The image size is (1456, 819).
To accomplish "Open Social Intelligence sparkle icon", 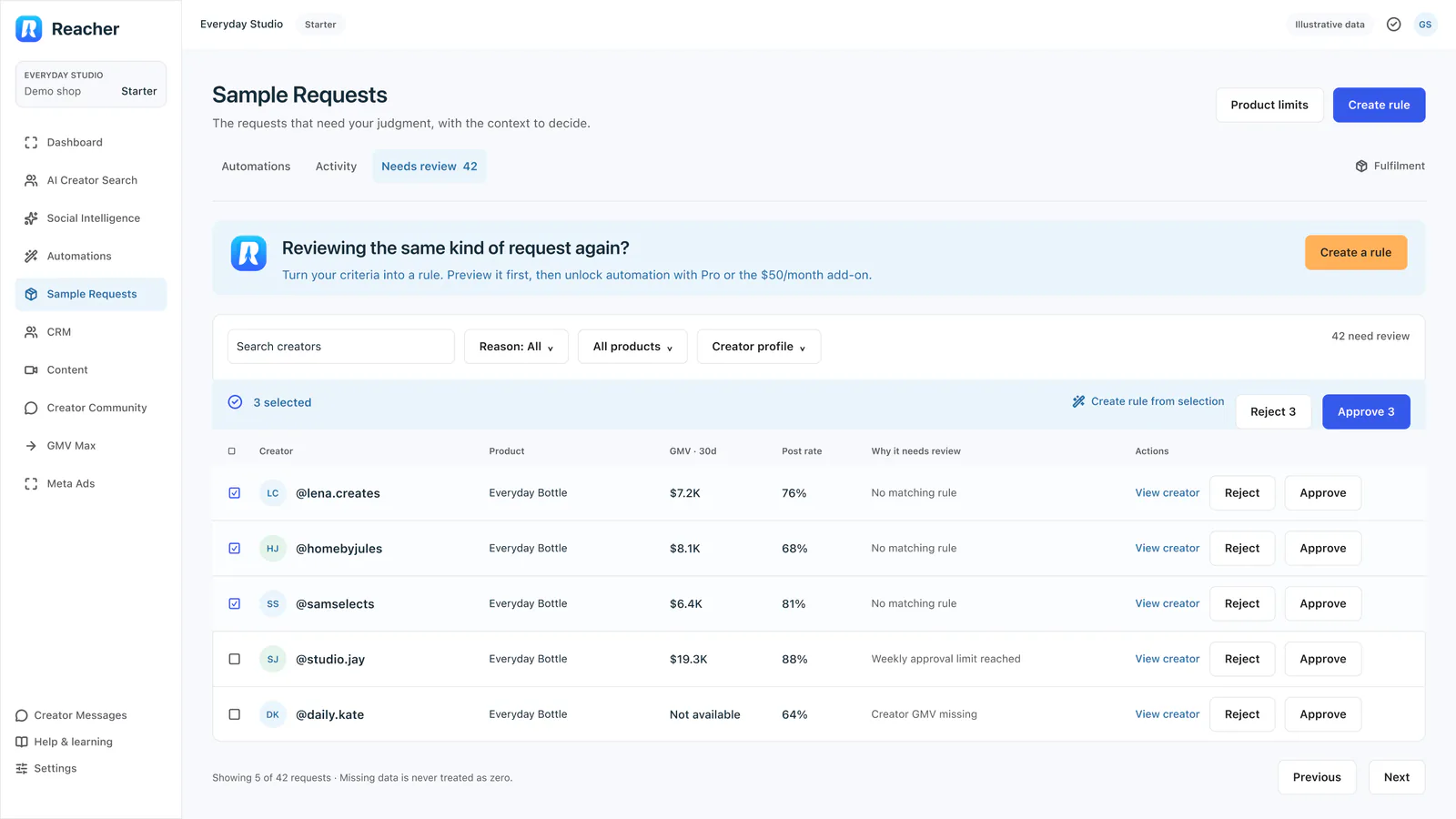I will 31,218.
